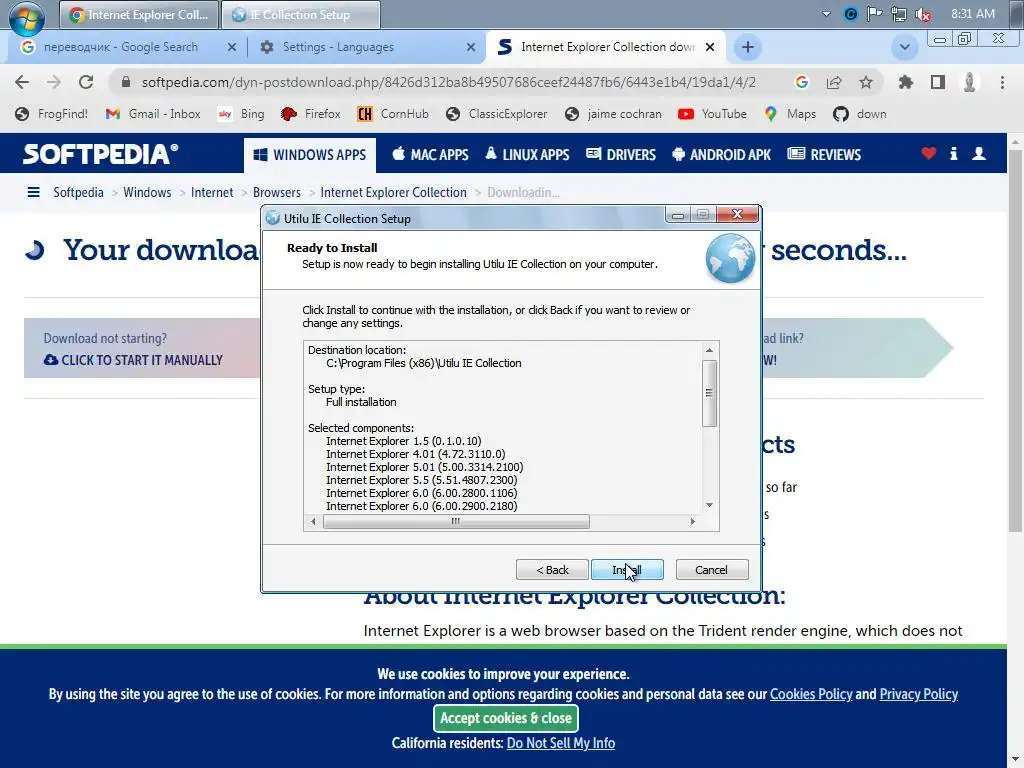This screenshot has width=1024, height=768.
Task: Open the Reviews section
Action: point(824,155)
